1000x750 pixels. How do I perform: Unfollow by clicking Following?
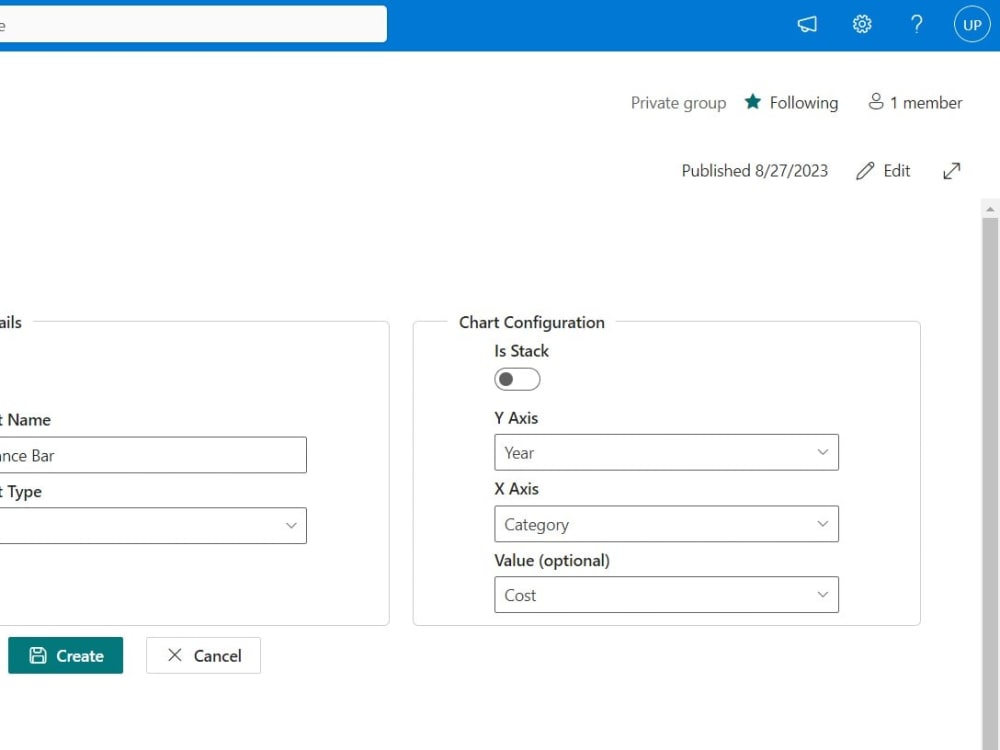[x=802, y=102]
